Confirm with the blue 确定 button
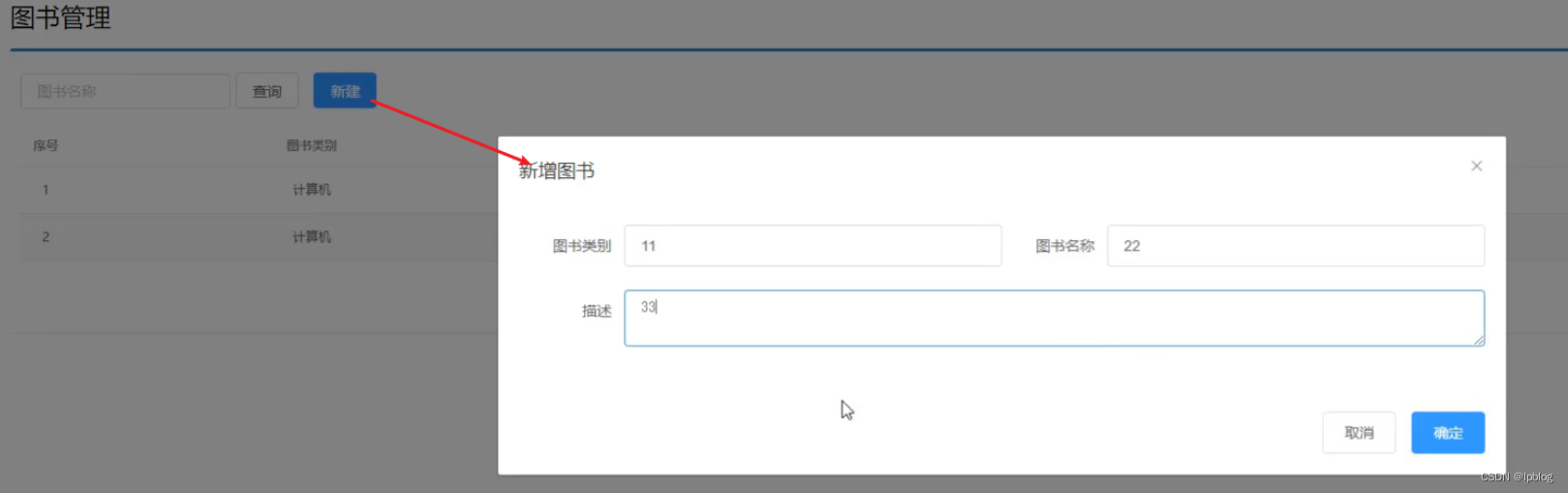 (1448, 433)
